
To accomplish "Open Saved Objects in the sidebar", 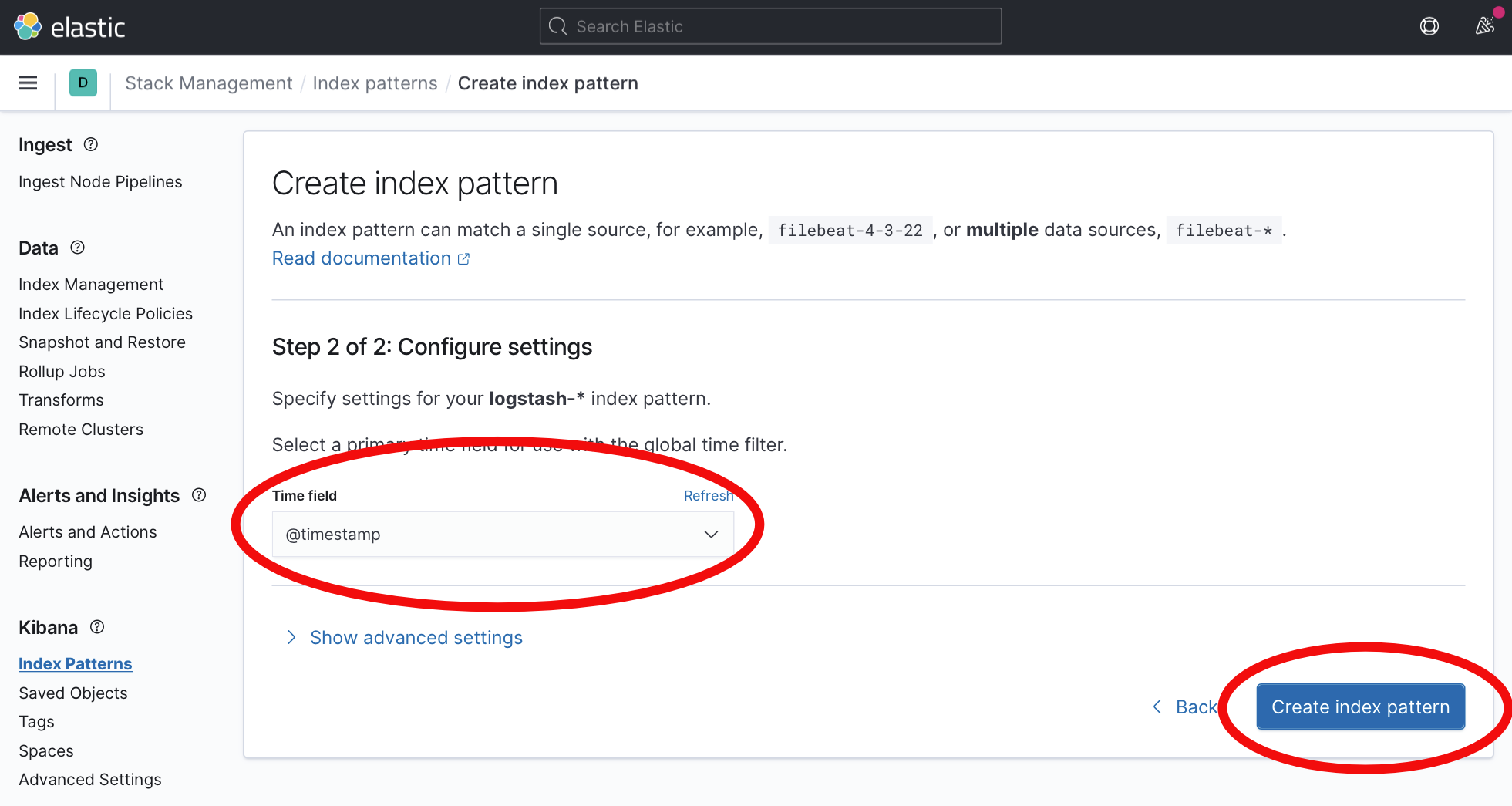I will coord(72,693).
